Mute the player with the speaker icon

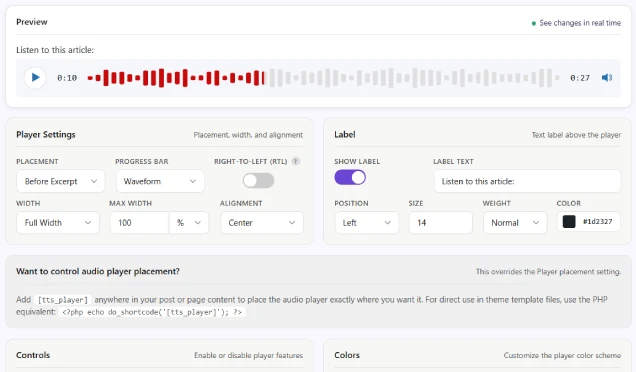coord(607,77)
